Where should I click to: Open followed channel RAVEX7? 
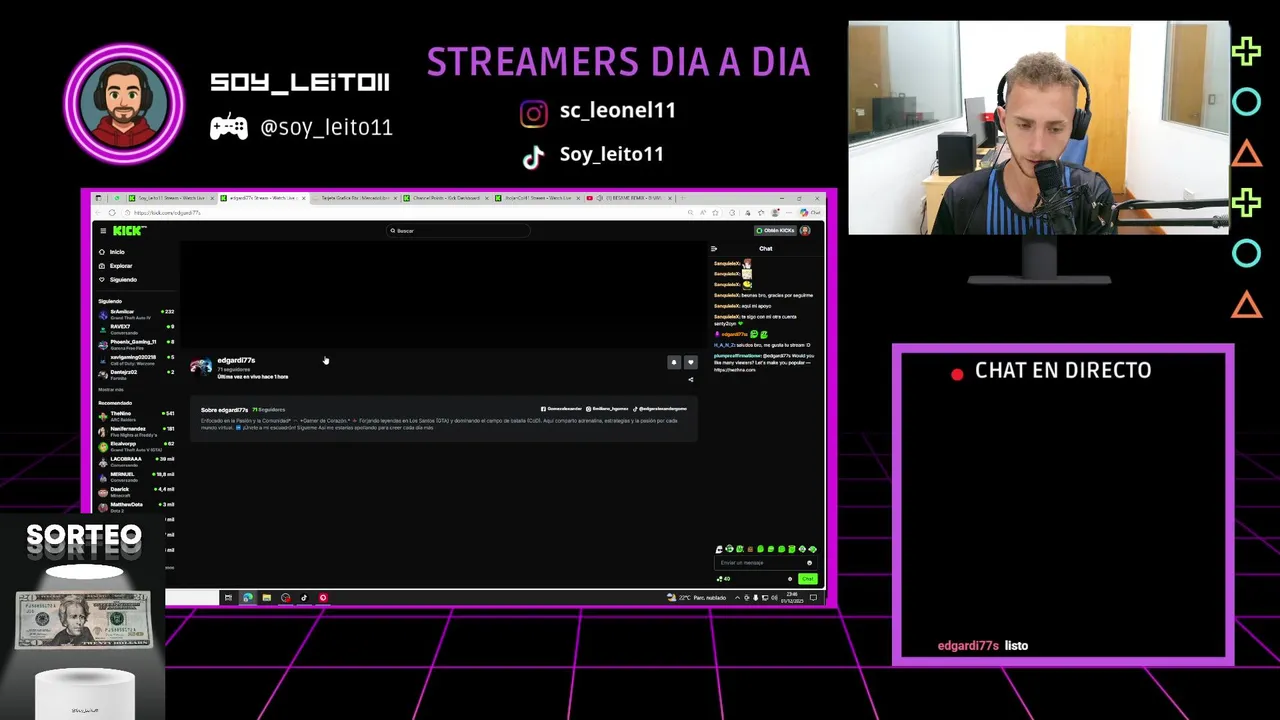(x=136, y=329)
